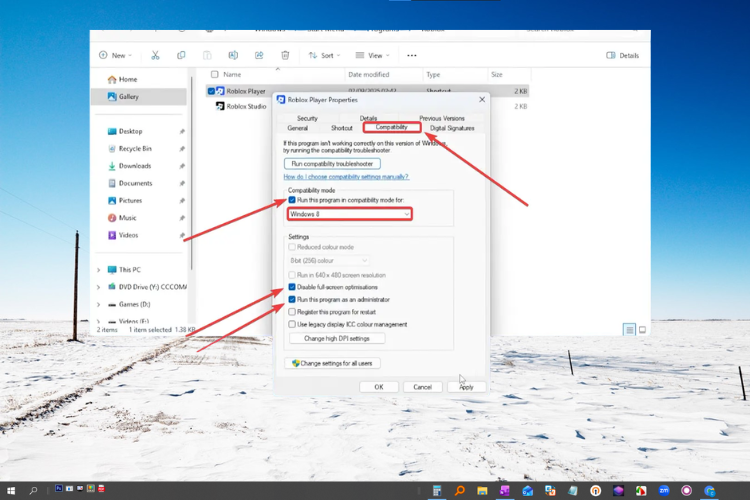Click OK in Roblox Player Properties
Image resolution: width=750 pixels, height=500 pixels.
[x=379, y=387]
